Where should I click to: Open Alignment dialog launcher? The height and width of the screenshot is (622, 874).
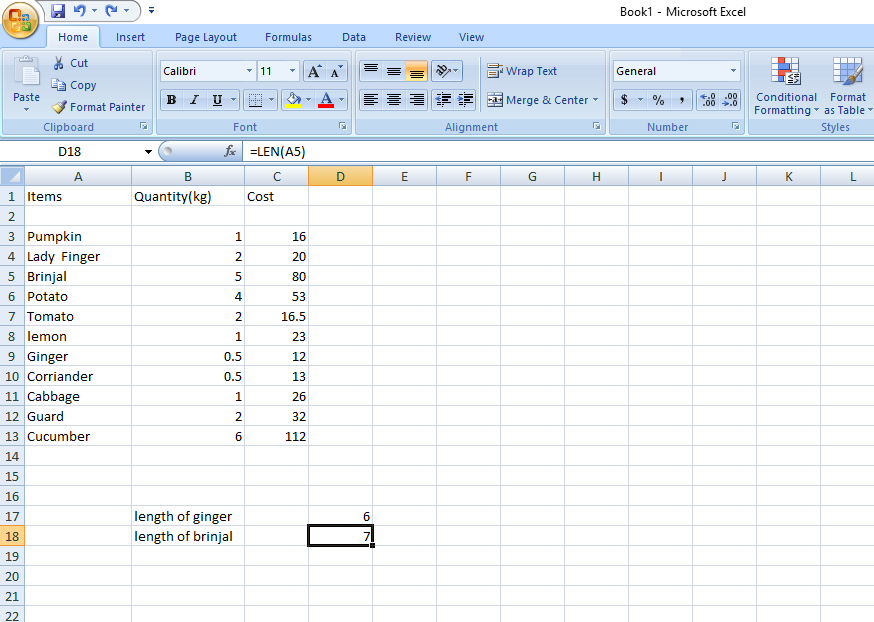(x=596, y=127)
